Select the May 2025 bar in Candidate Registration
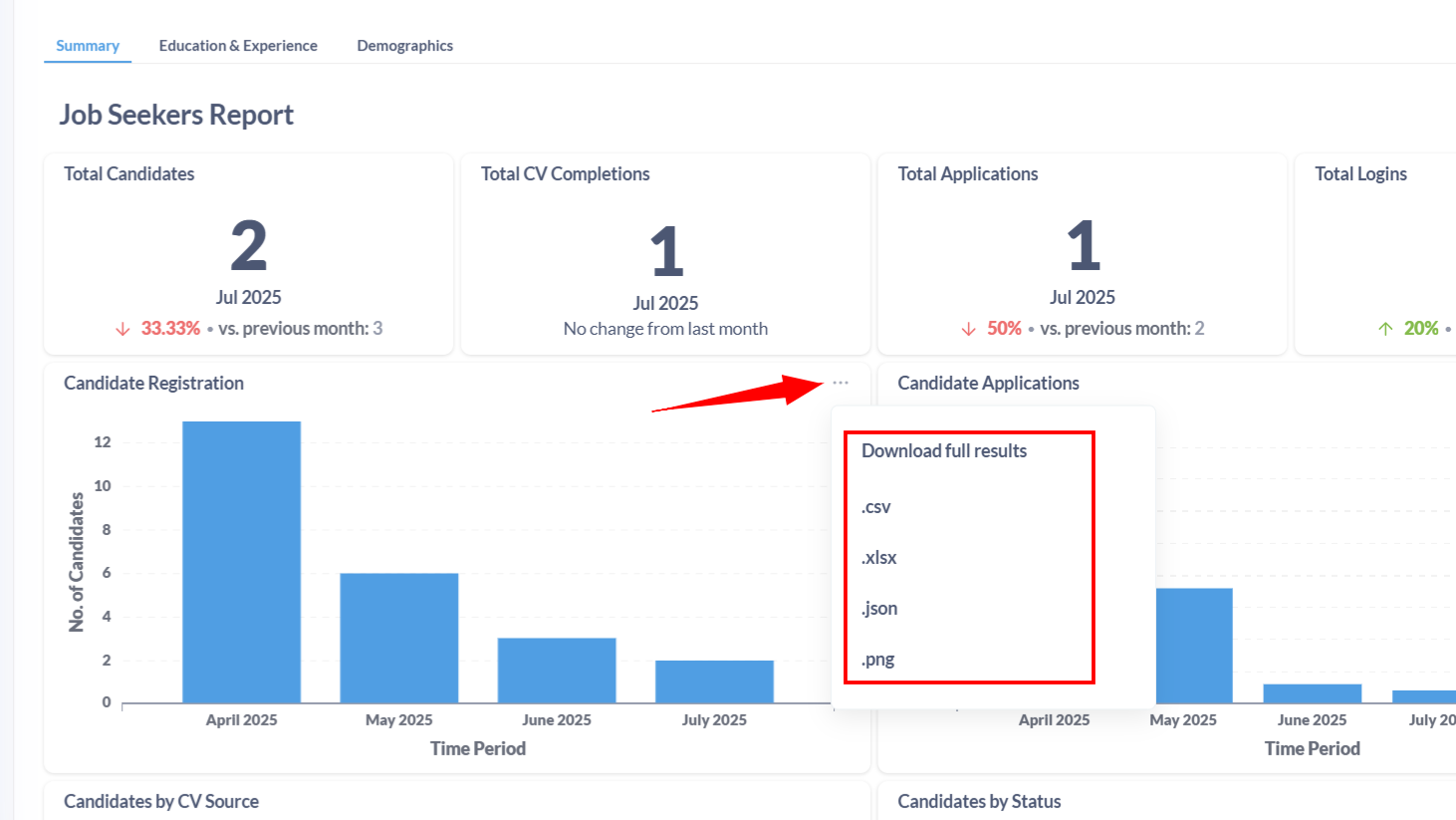Viewport: 1456px width, 820px height. [398, 638]
